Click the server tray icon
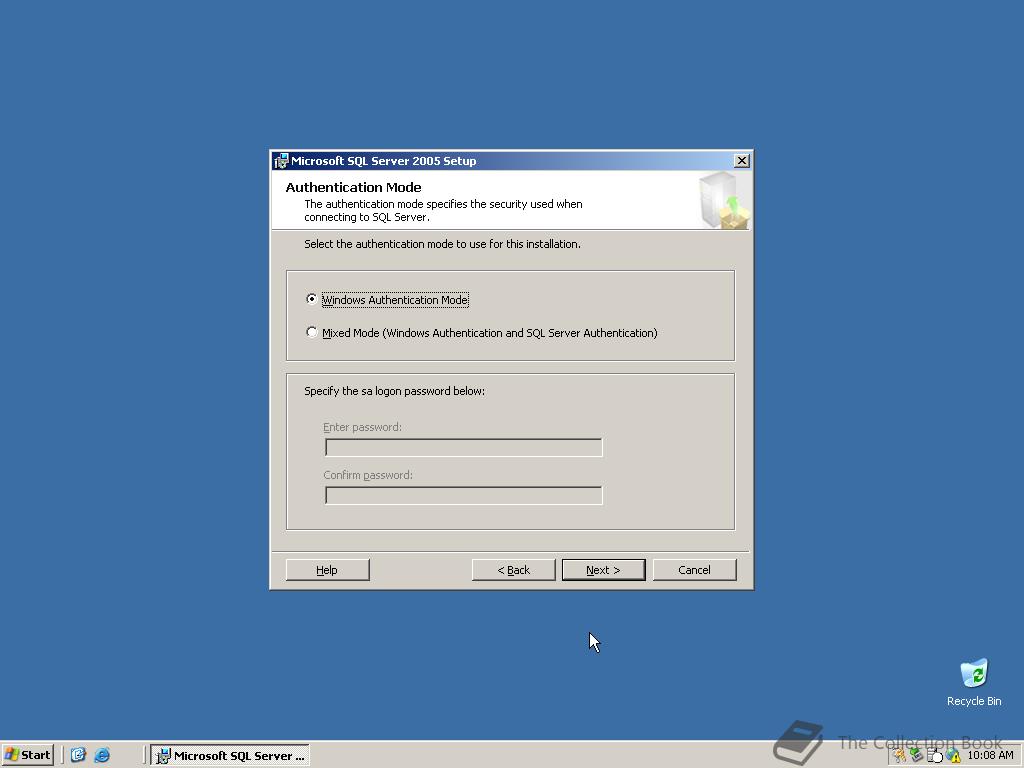 point(935,756)
